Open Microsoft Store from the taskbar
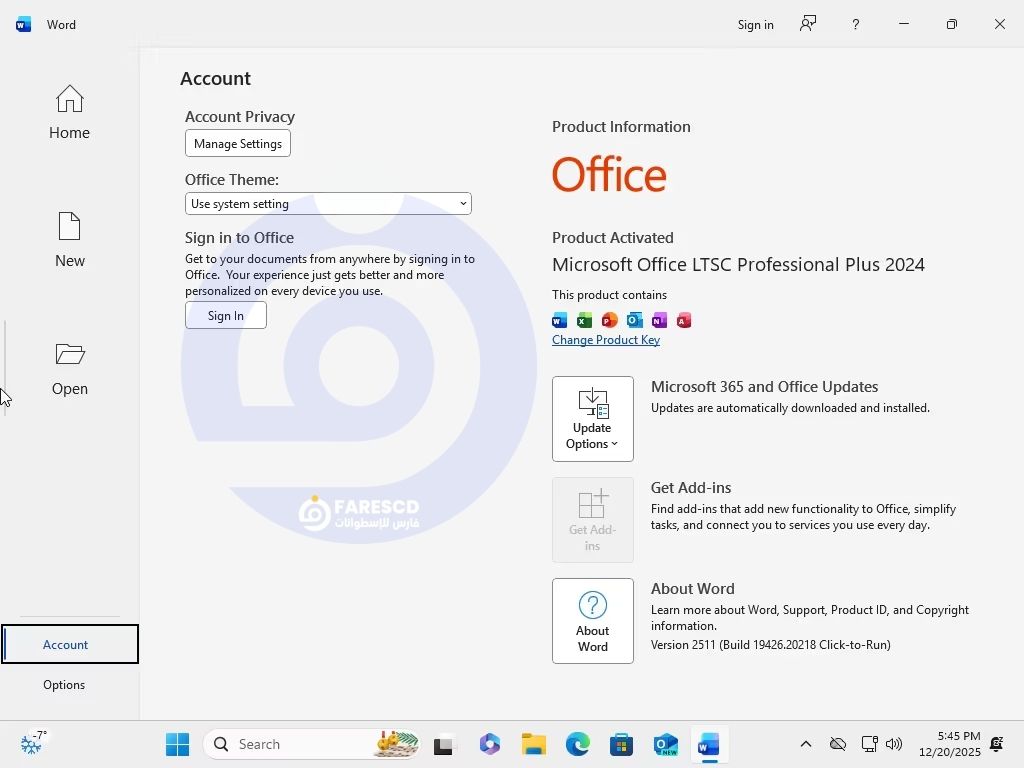The width and height of the screenshot is (1024, 768). coord(621,744)
